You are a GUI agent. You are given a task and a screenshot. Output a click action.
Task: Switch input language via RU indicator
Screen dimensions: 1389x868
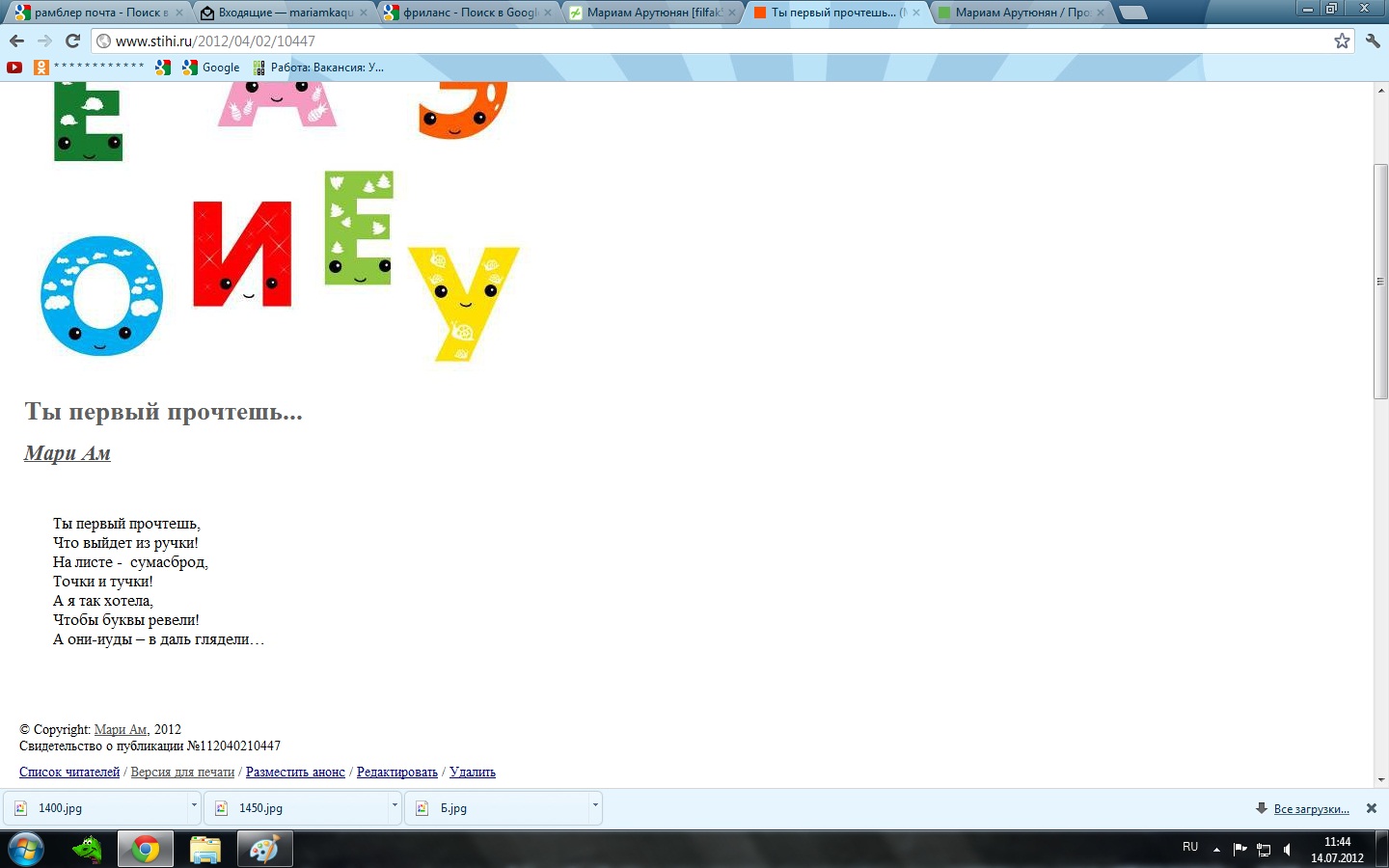1190,847
